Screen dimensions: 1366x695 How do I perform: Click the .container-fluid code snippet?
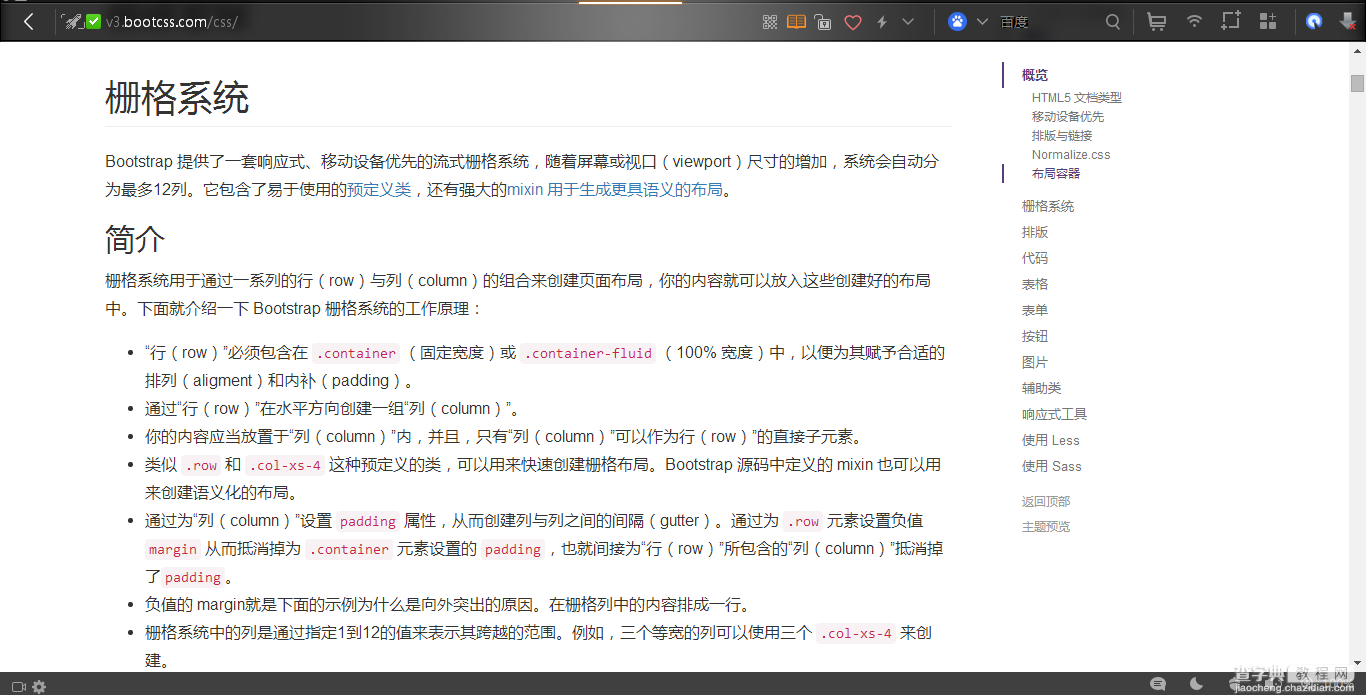[588, 353]
